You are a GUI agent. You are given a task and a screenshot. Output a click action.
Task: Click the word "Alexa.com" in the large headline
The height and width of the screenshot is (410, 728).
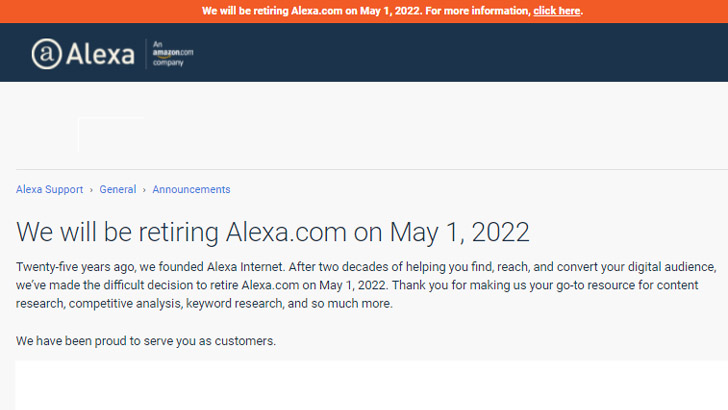tap(286, 232)
